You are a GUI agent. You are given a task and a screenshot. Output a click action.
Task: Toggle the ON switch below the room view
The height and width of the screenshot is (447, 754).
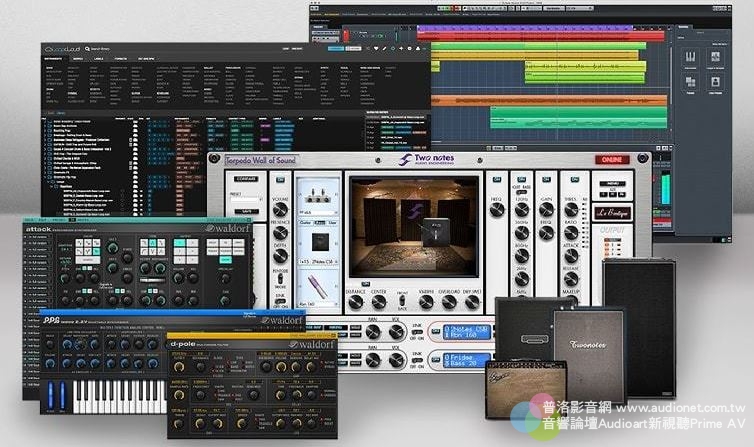[x=366, y=284]
